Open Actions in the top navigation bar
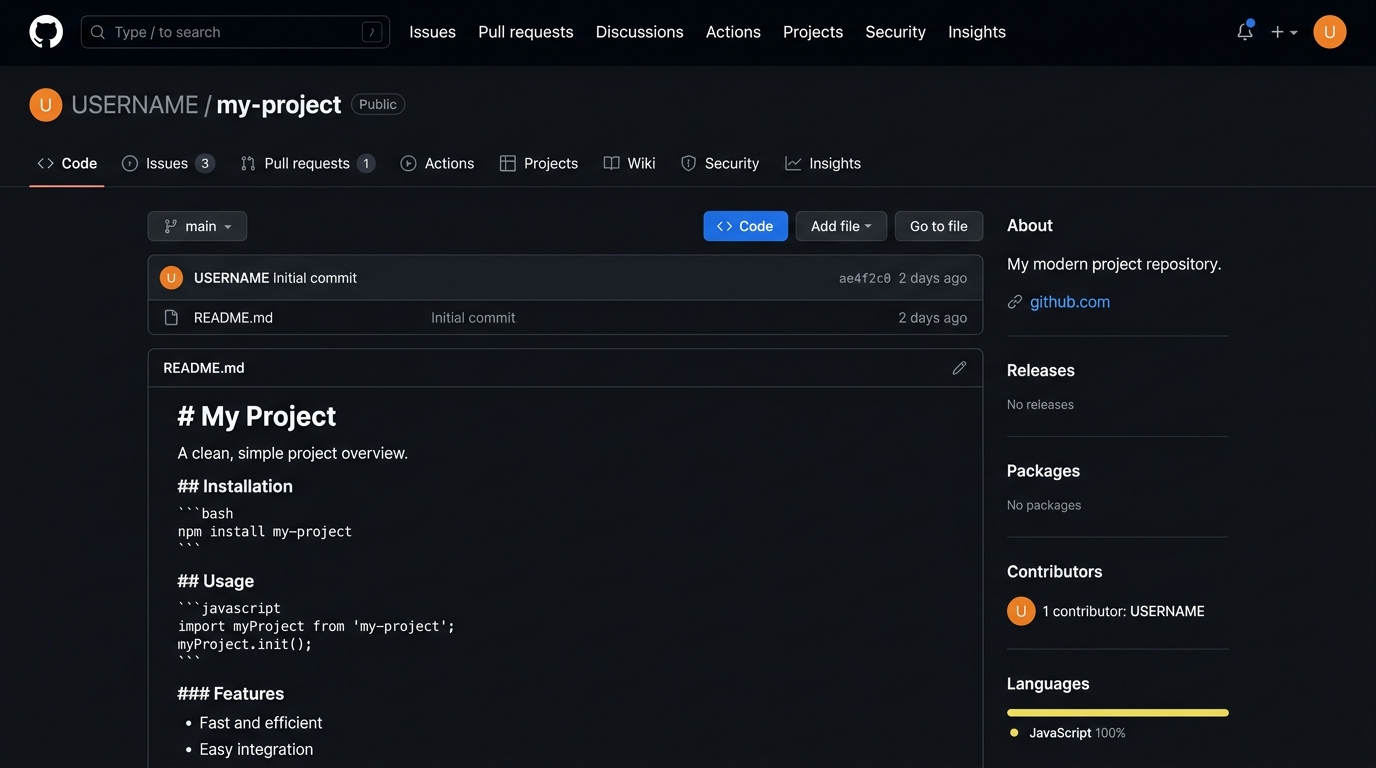Screen dimensions: 1376x768 [733, 32]
